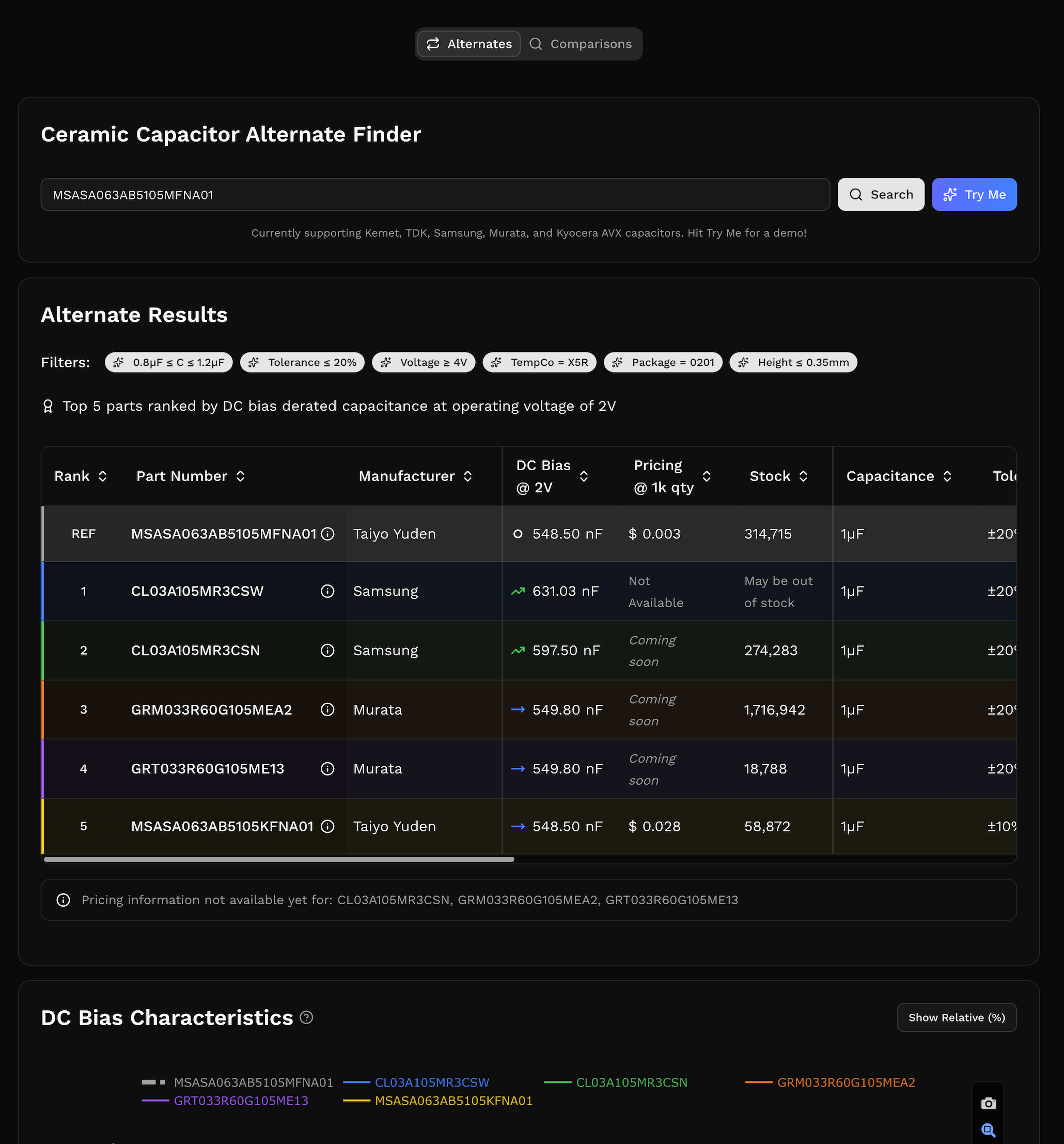This screenshot has height=1144, width=1064.
Task: Click info icon next to GRT033R60G105ME13
Action: [327, 769]
